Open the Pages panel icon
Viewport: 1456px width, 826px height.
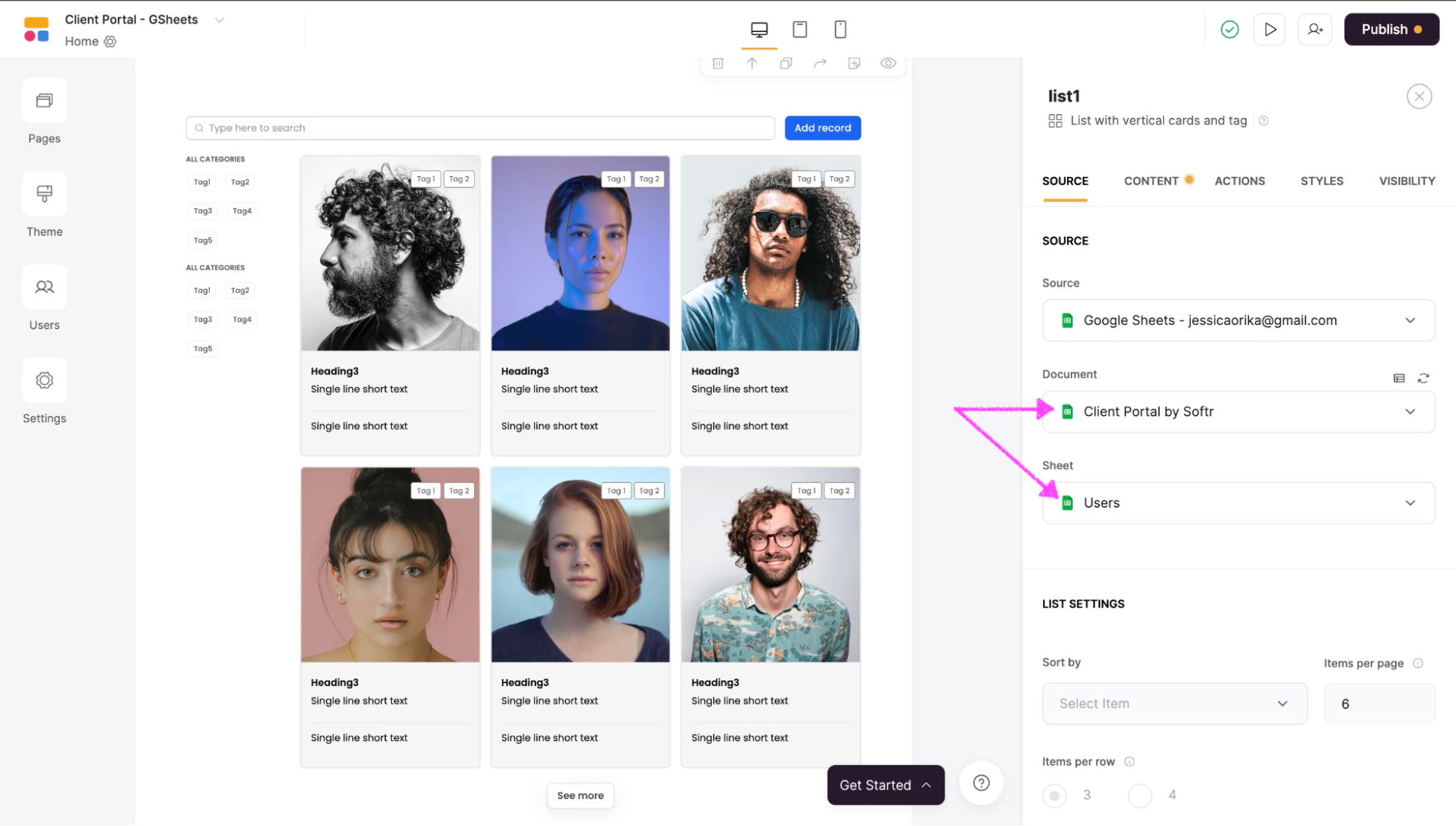[44, 101]
